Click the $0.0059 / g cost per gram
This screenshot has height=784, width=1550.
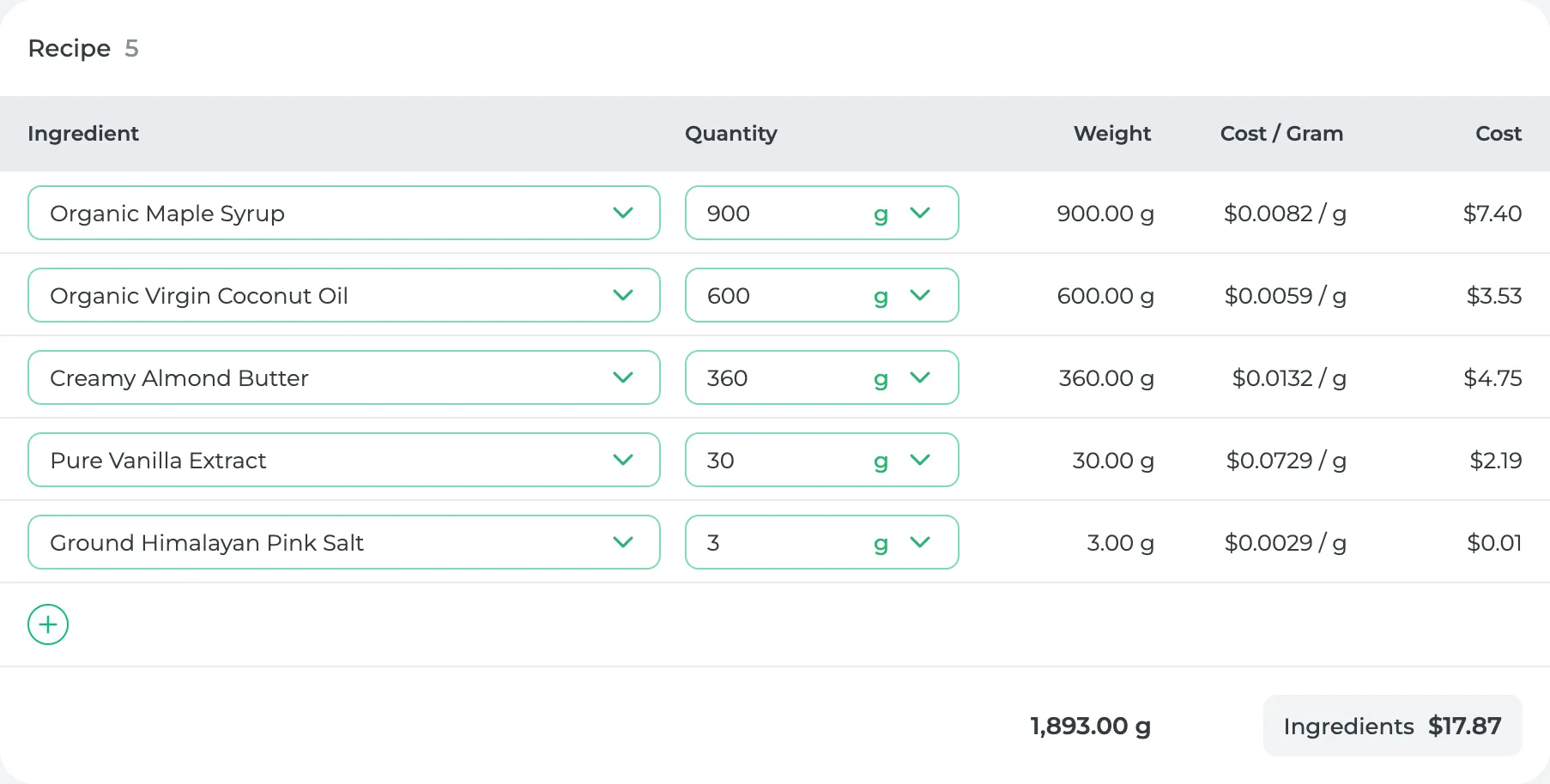(x=1285, y=296)
